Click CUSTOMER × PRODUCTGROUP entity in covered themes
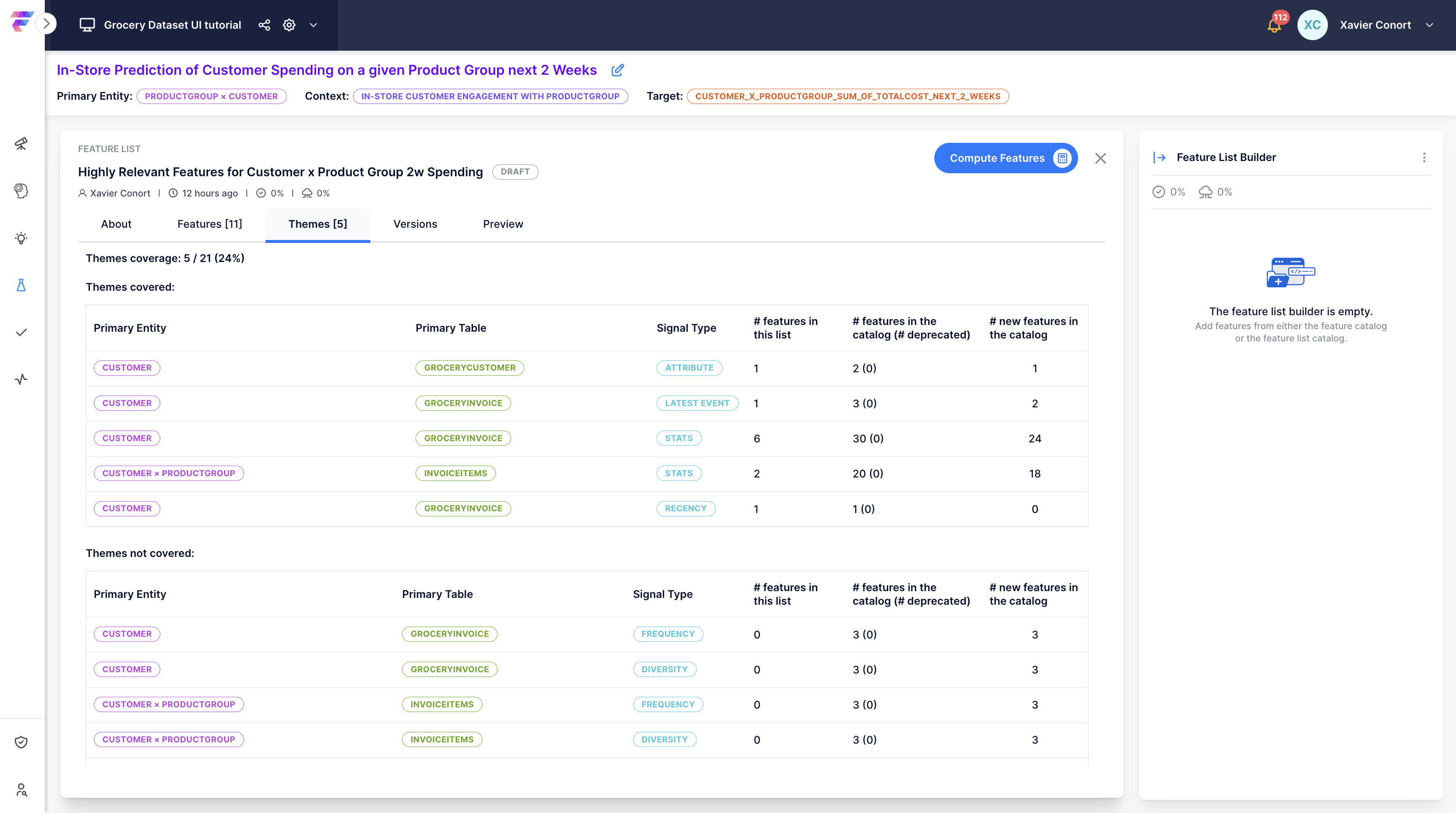This screenshot has width=1456, height=813. 168,473
